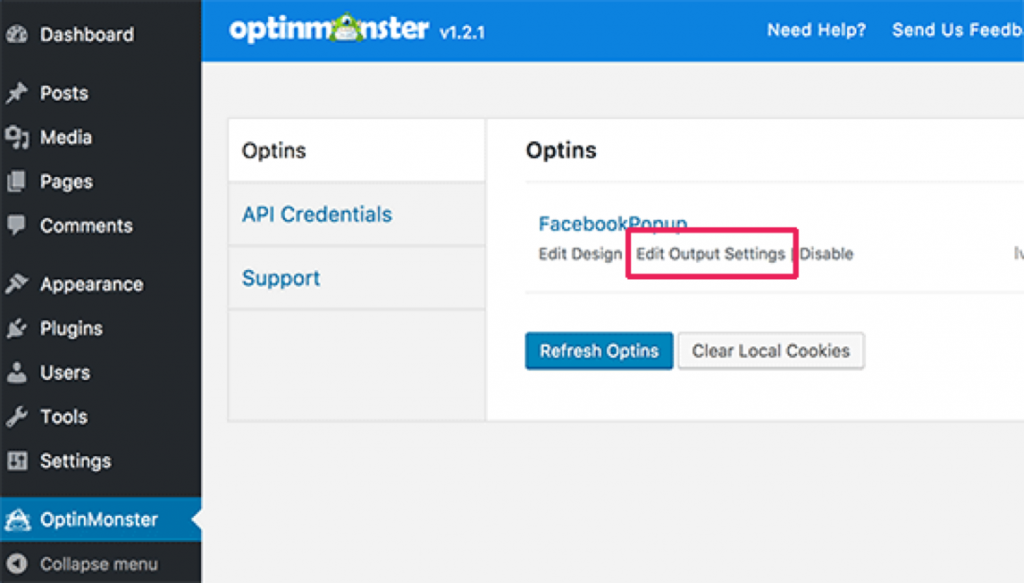
Task: Select the Optins tab in left panel
Action: pyautogui.click(x=357, y=150)
